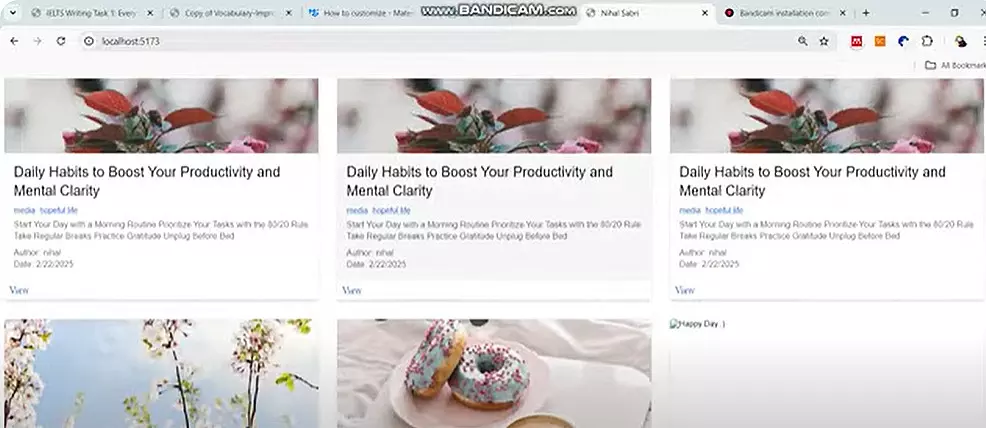Open the tab search dropdown arrow
The height and width of the screenshot is (428, 986).
(x=13, y=13)
